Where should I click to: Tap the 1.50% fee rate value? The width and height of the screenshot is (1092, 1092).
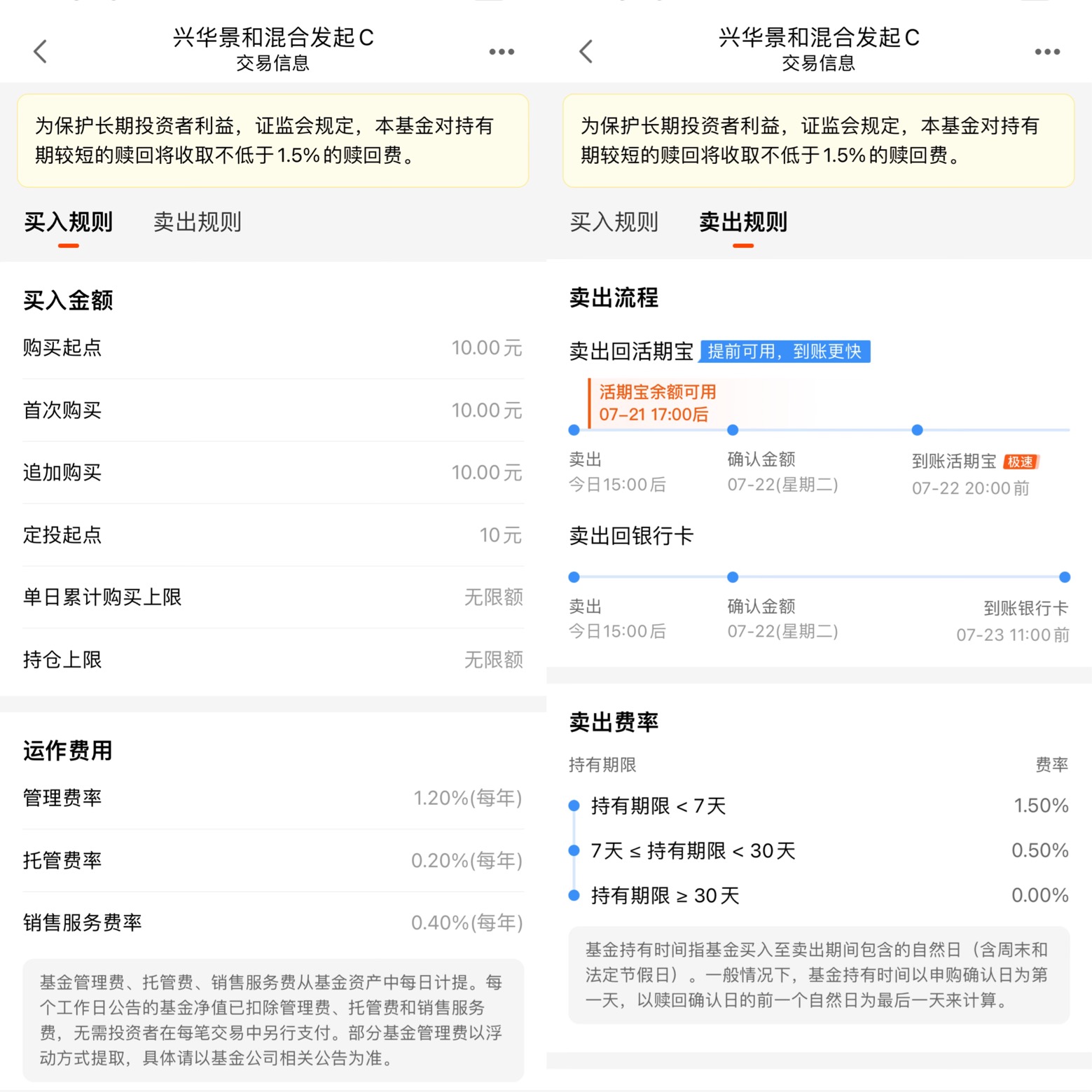pos(1041,806)
